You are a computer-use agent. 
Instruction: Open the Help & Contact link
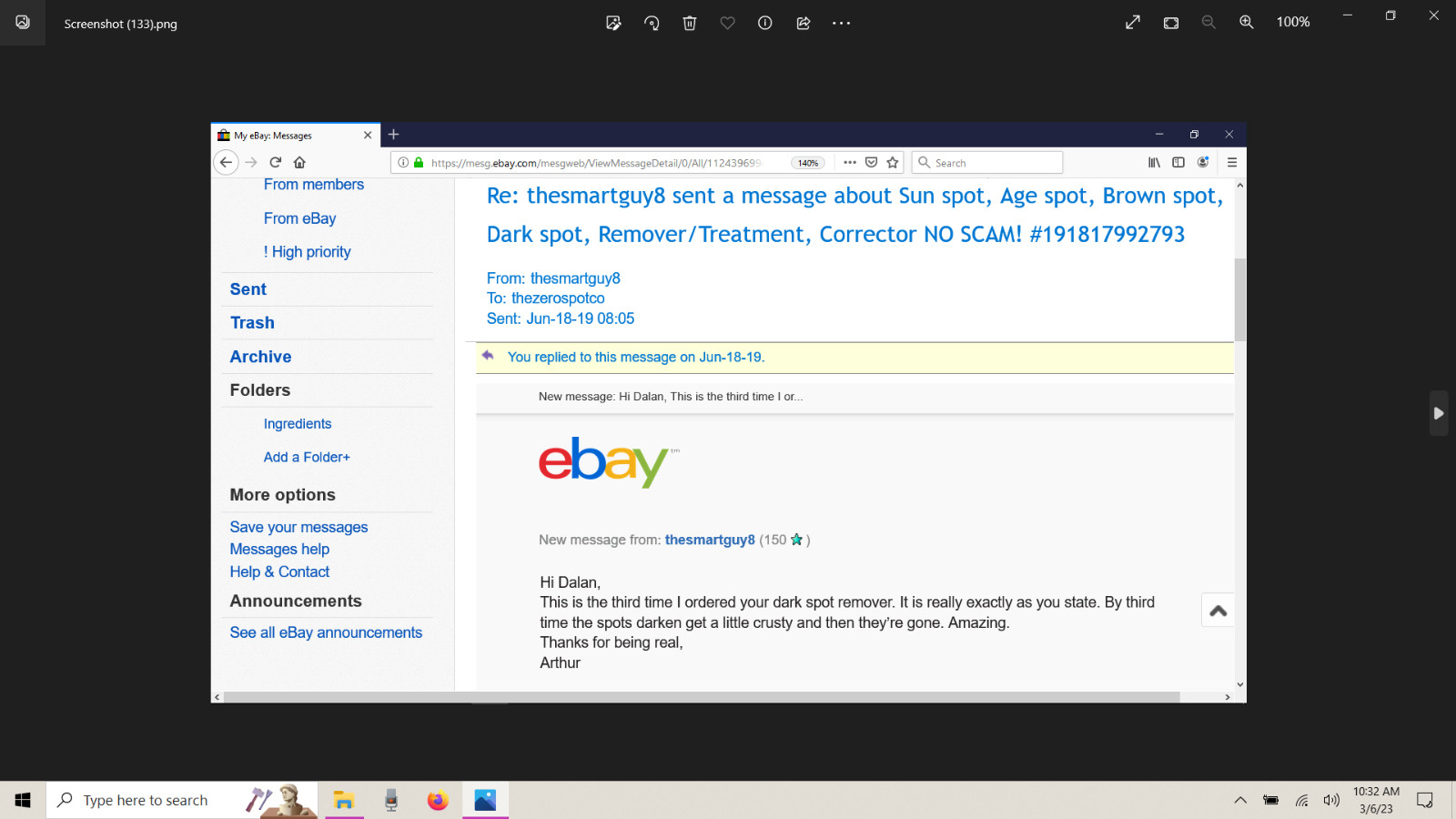coord(279,571)
